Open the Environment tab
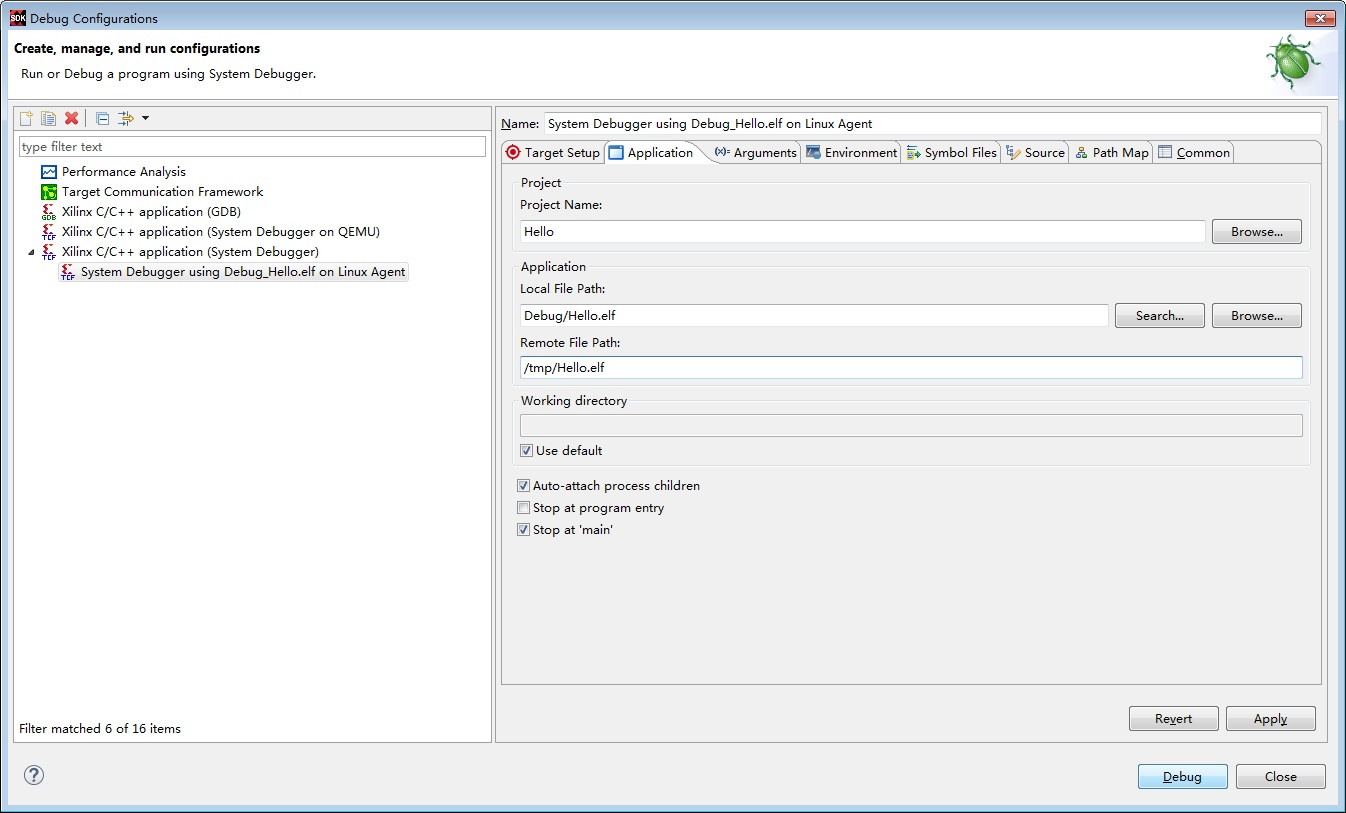Screen dimensions: 1346x813 click(852, 153)
